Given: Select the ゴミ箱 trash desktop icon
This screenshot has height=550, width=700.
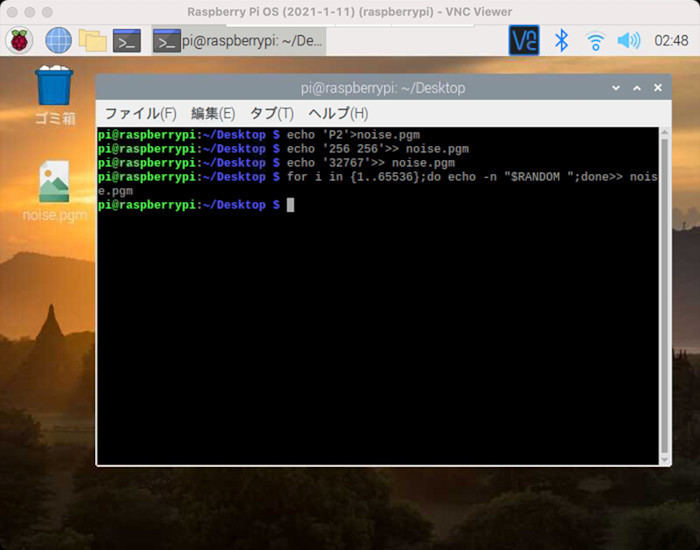Looking at the screenshot, I should click(x=54, y=95).
